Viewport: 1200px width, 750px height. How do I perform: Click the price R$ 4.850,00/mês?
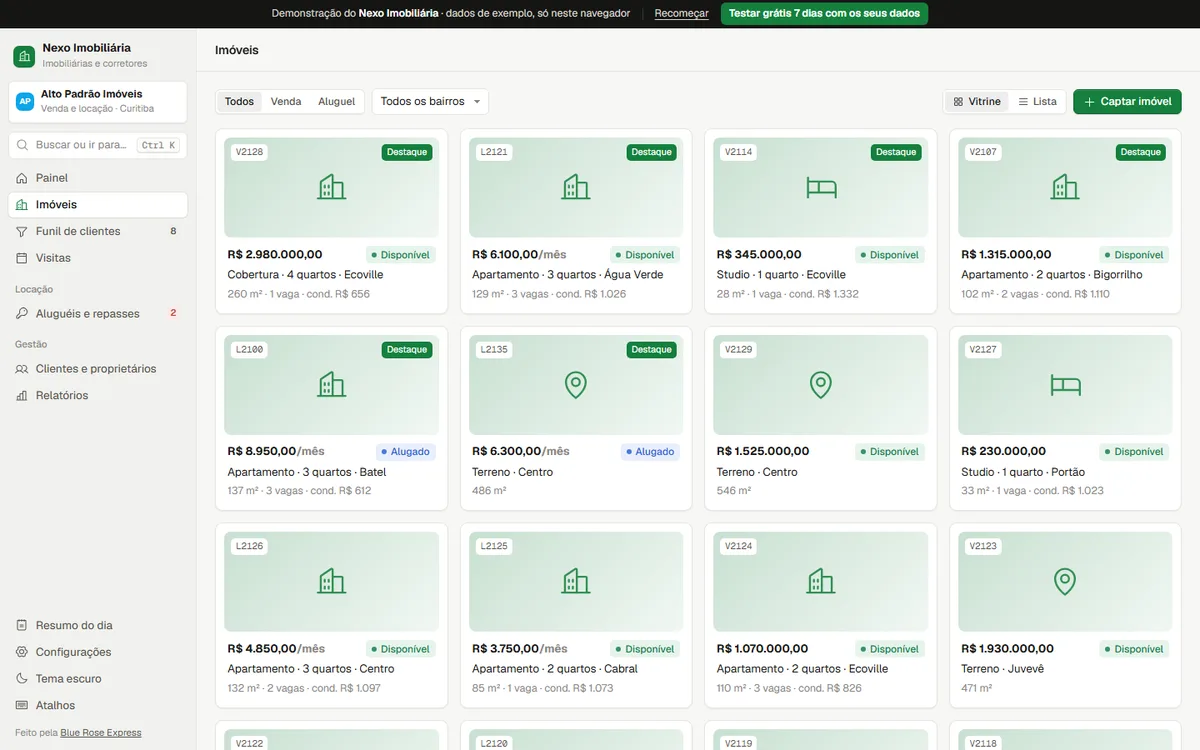(x=276, y=649)
